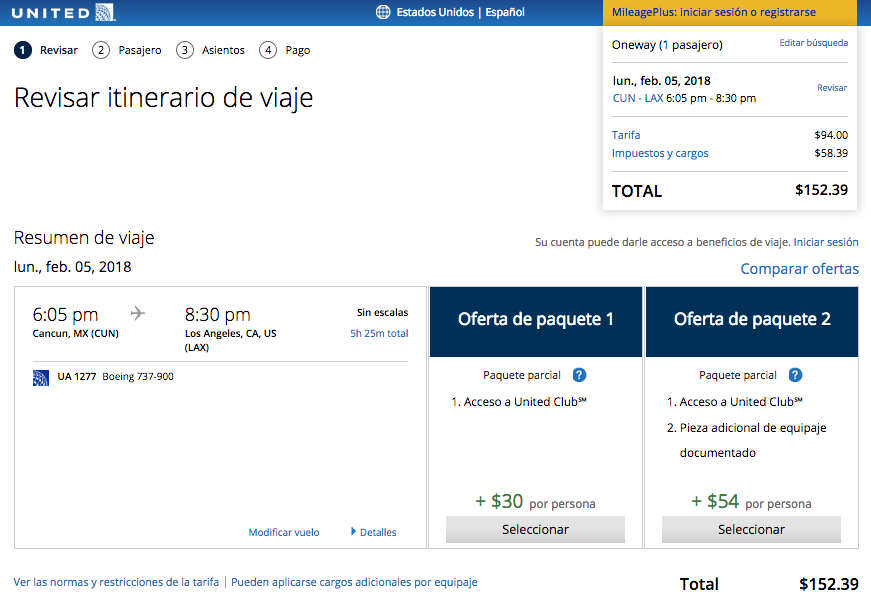Click Editar búsqueda link
871x604 pixels.
tap(814, 43)
